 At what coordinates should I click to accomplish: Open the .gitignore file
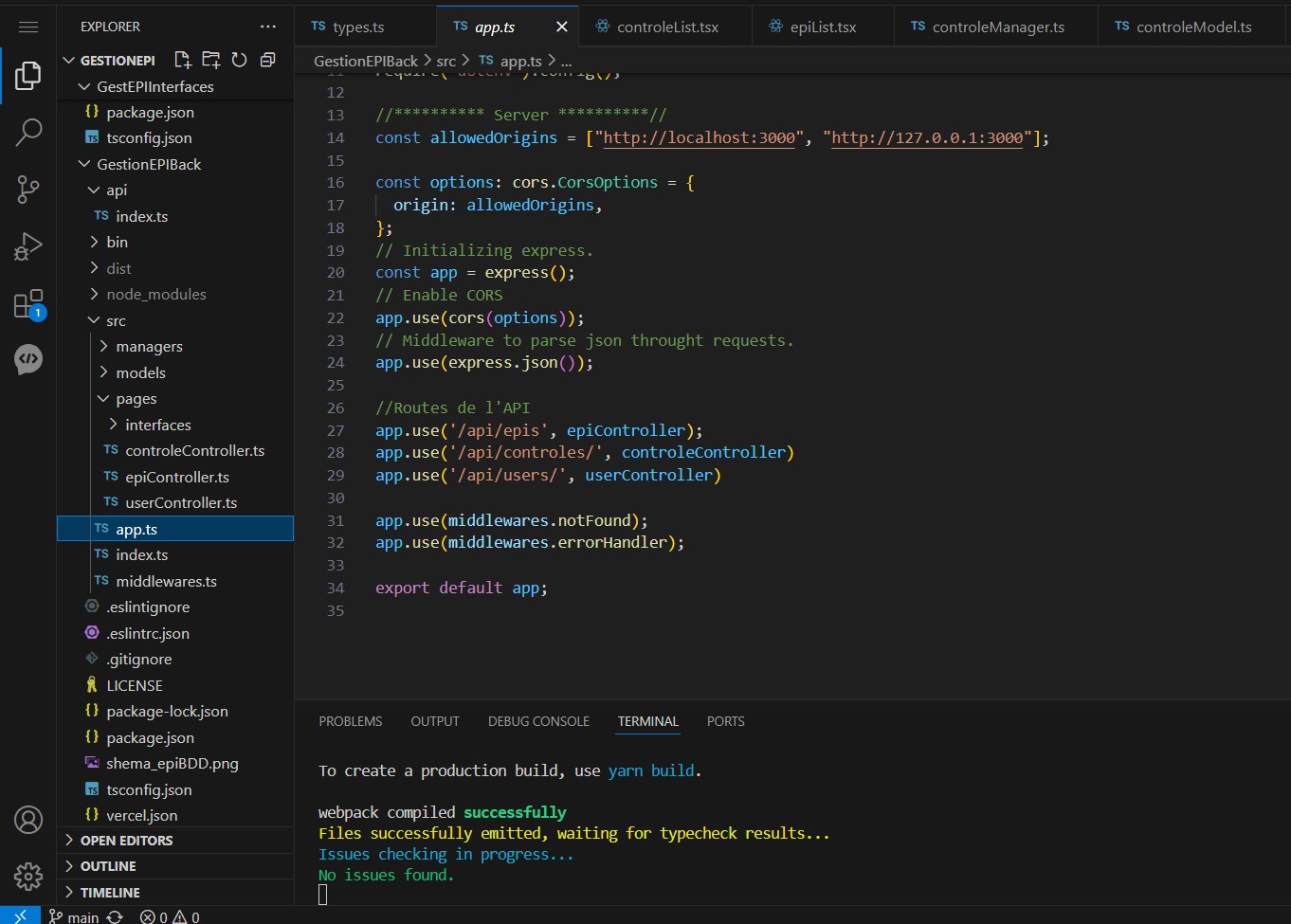pos(175,659)
